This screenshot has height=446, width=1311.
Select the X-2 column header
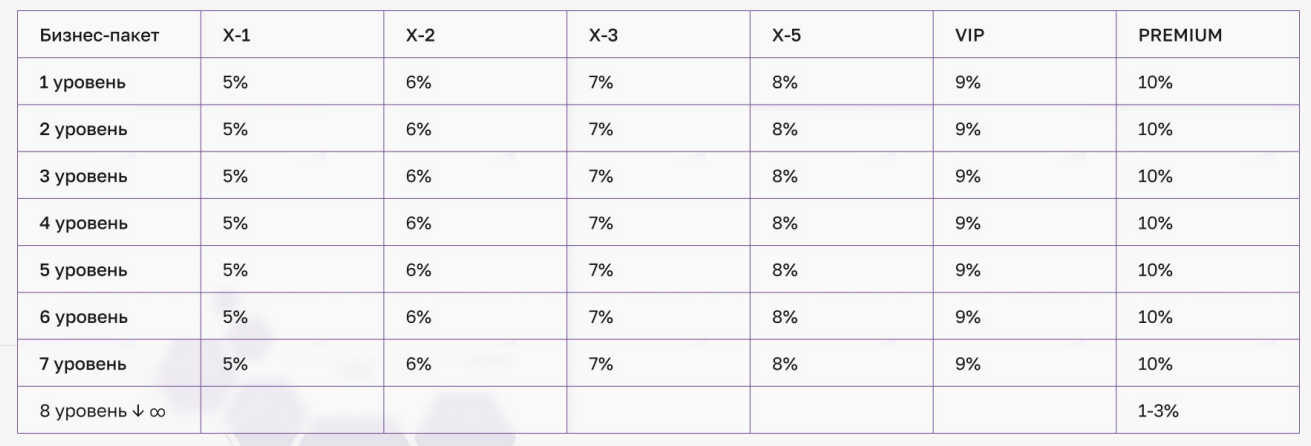420,36
